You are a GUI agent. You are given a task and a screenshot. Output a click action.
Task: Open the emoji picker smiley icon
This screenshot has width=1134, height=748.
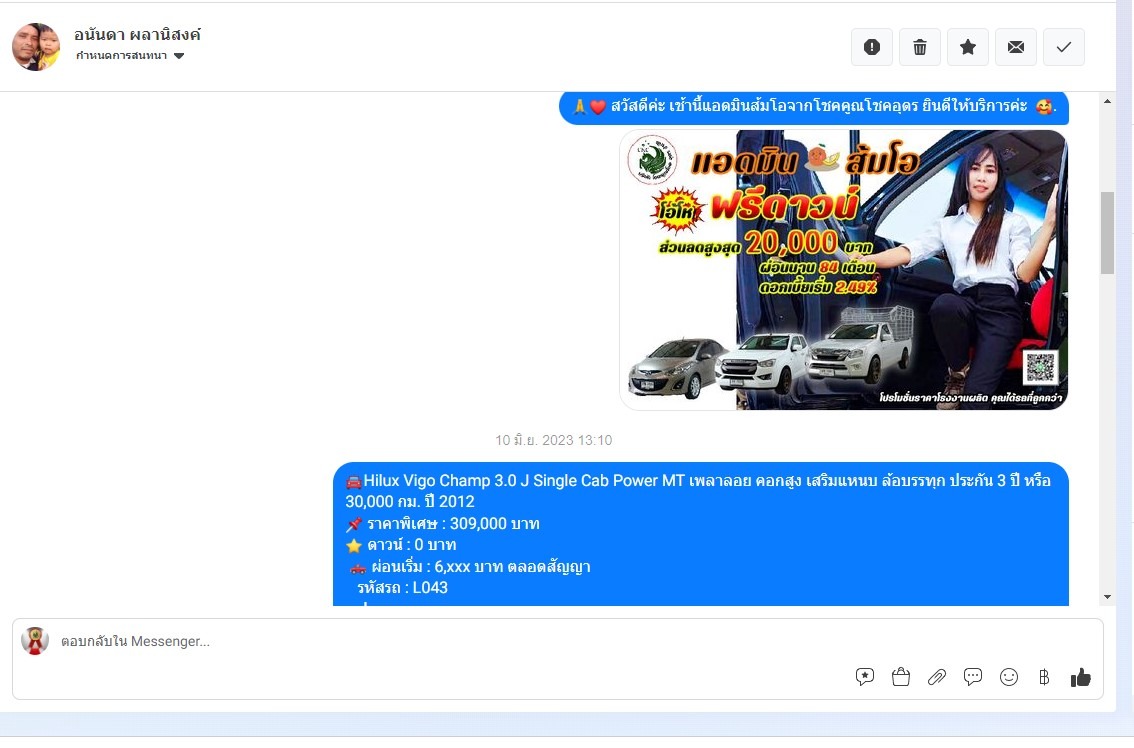(1009, 677)
